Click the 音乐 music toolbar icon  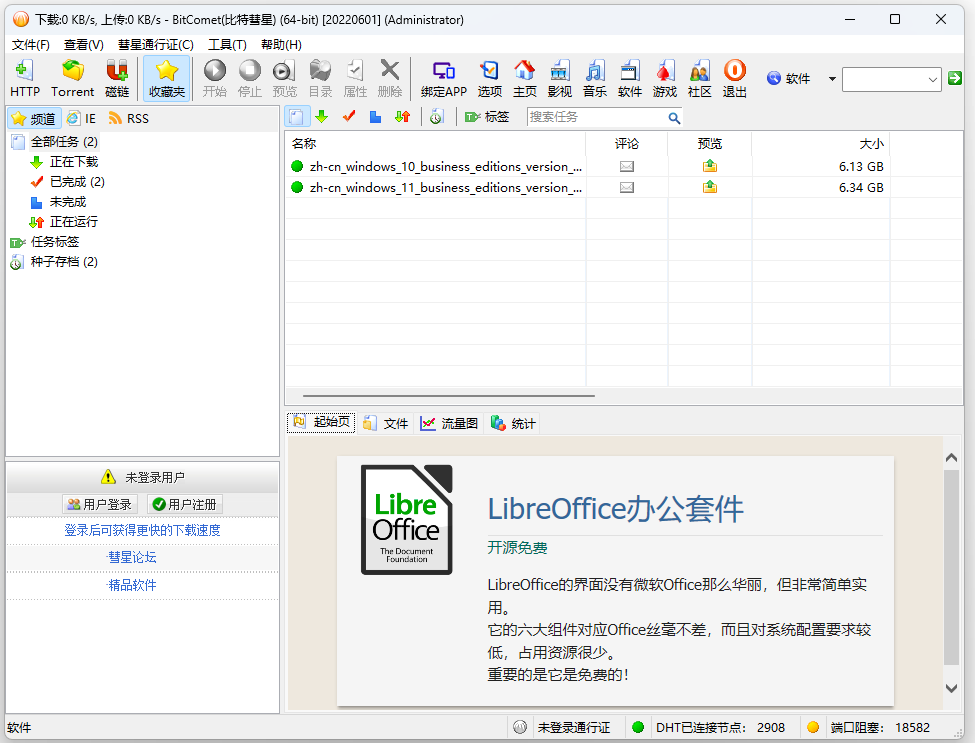(x=595, y=78)
